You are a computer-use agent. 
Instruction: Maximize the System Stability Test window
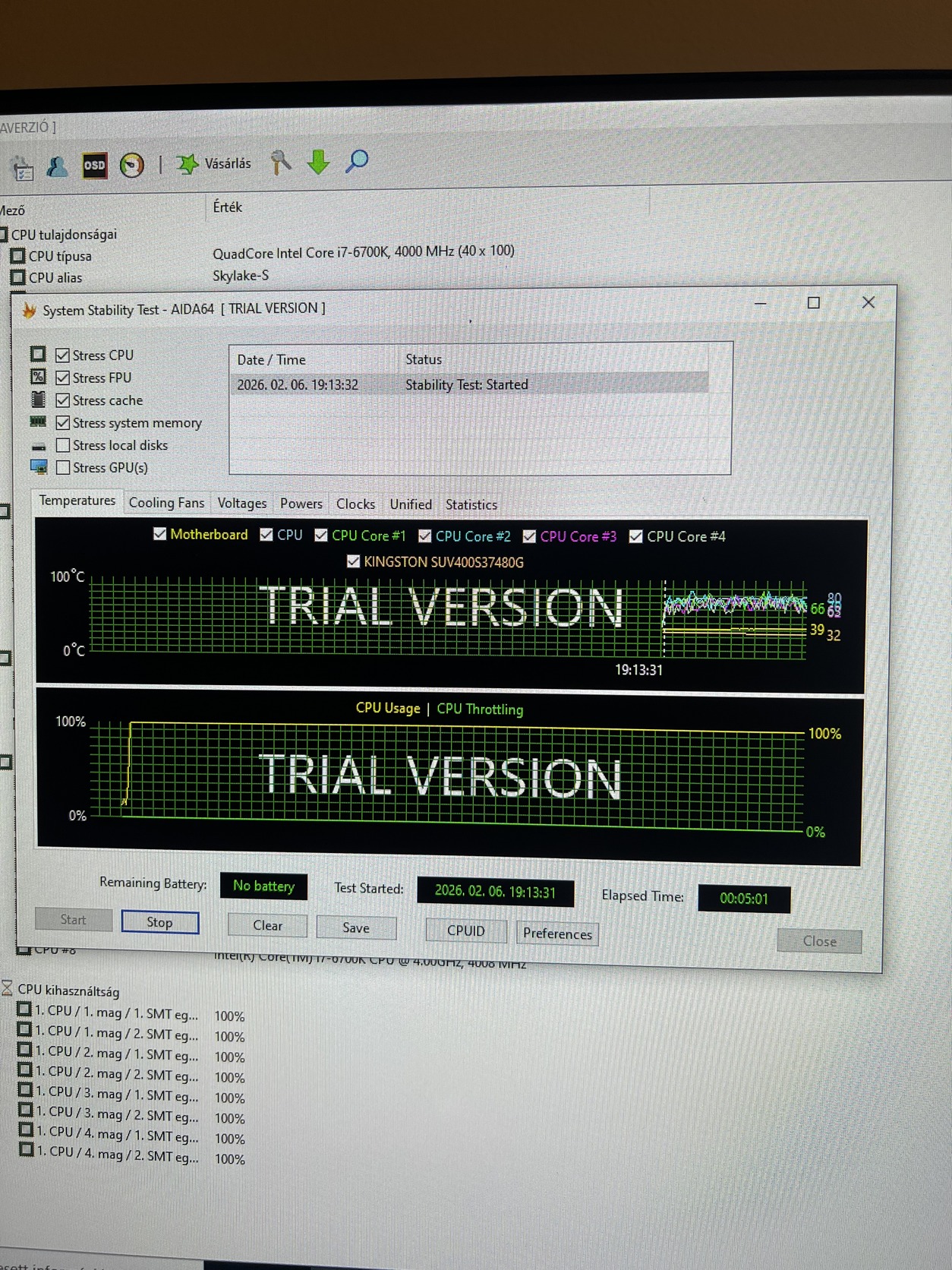(x=813, y=302)
